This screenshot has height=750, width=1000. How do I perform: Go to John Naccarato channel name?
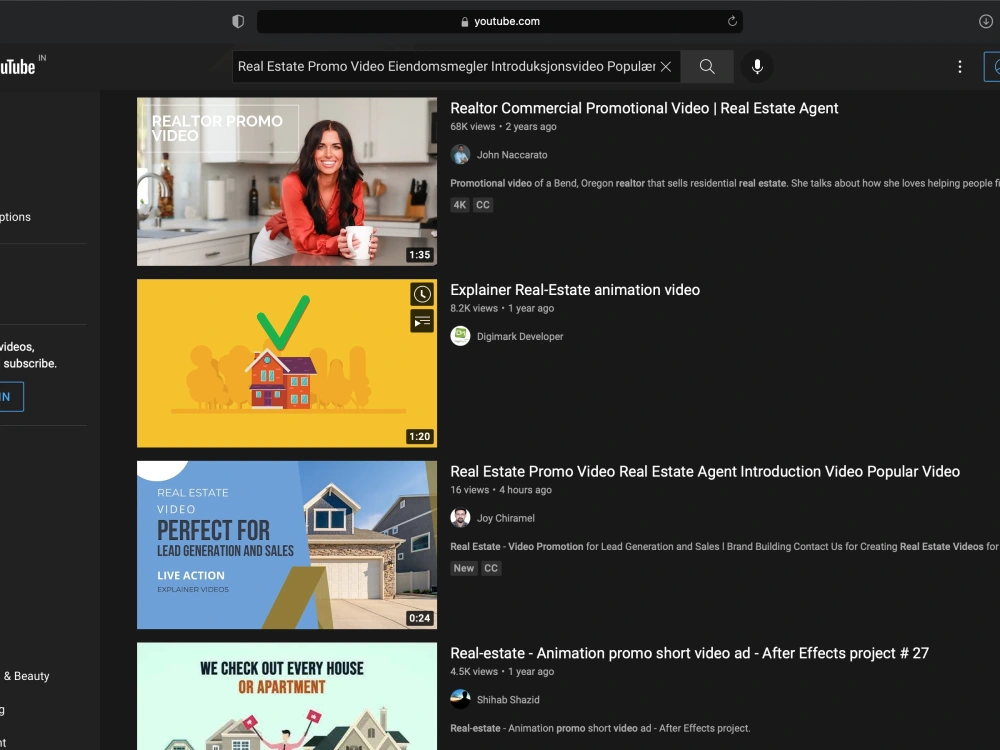click(511, 155)
